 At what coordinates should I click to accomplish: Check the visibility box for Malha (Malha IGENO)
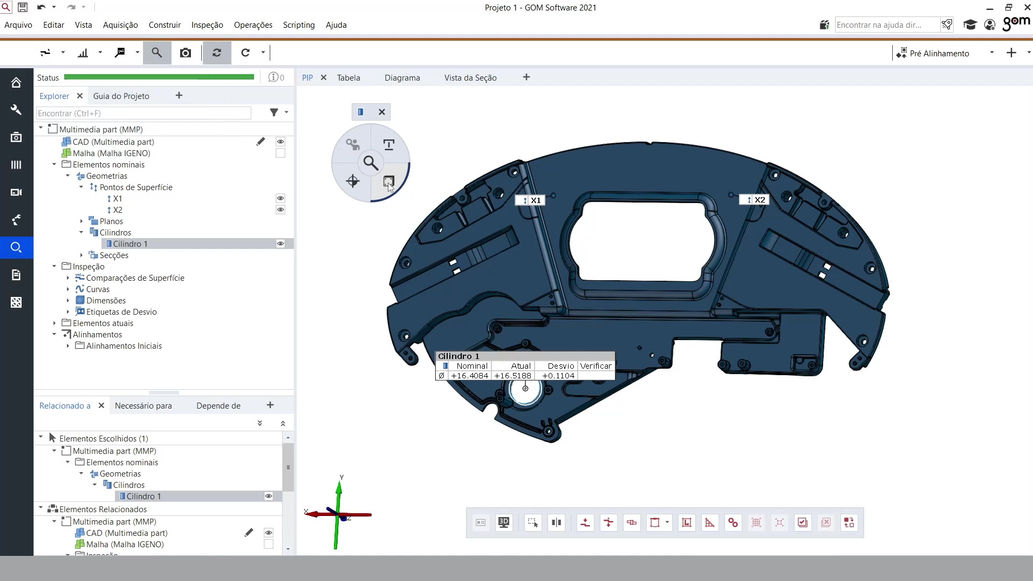tap(281, 154)
